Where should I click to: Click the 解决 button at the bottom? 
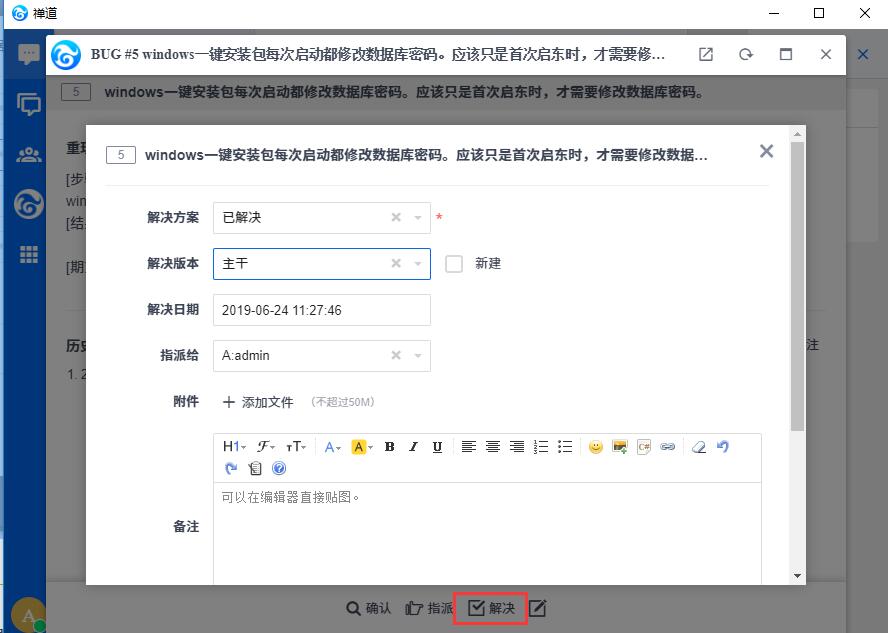pyautogui.click(x=491, y=608)
